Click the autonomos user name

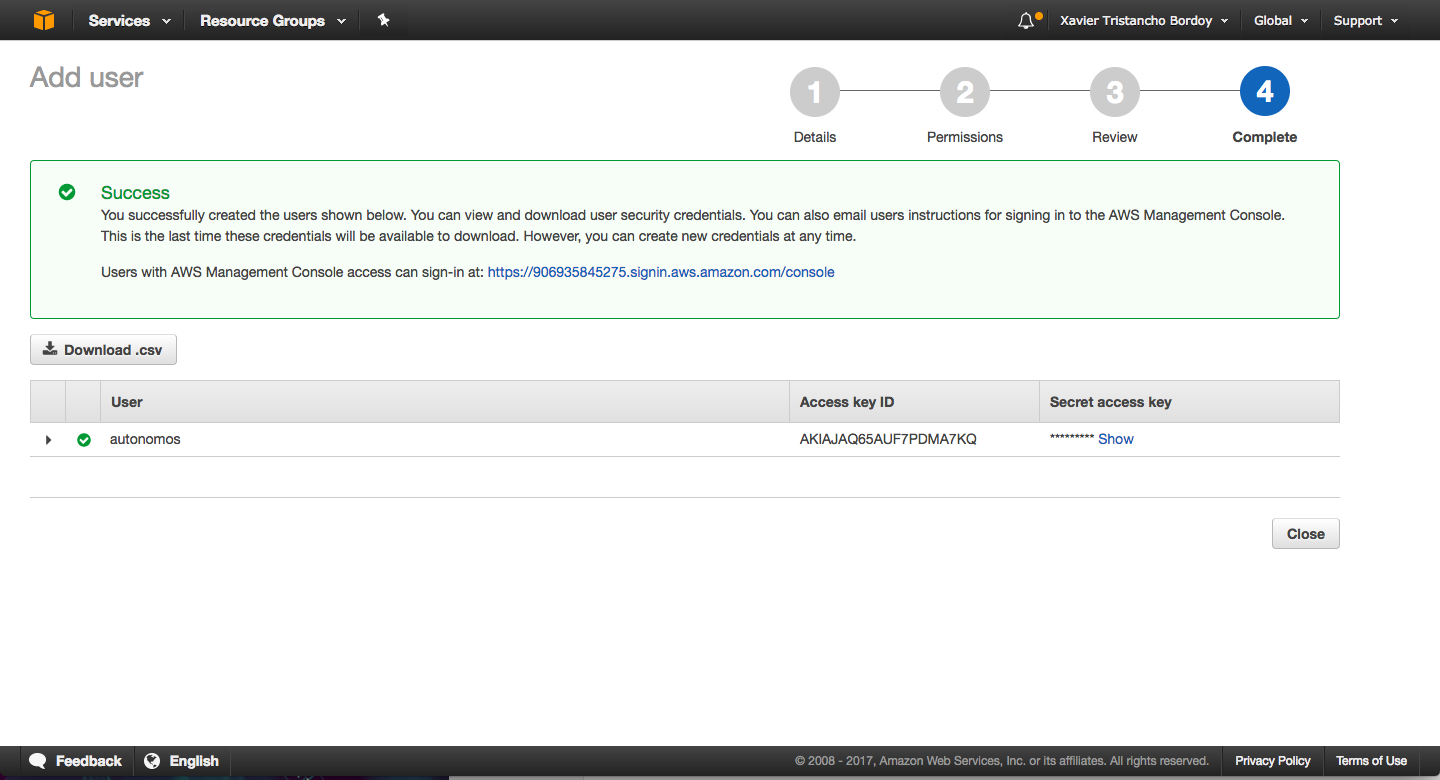145,439
